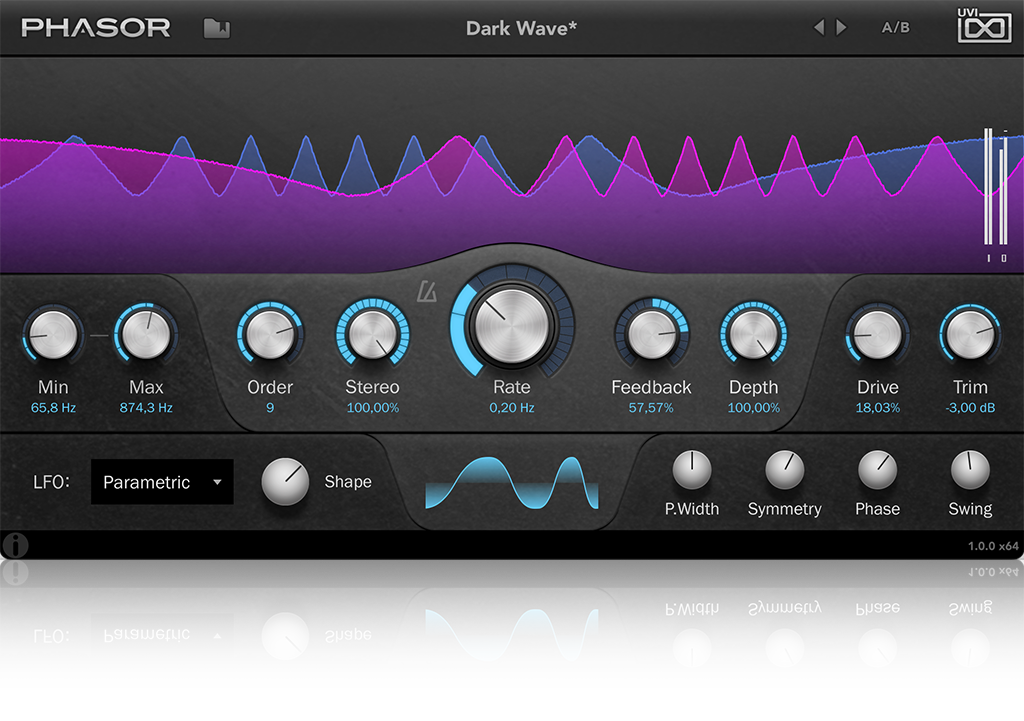Click the Trim knob
Image resolution: width=1024 pixels, height=721 pixels.
click(970, 334)
